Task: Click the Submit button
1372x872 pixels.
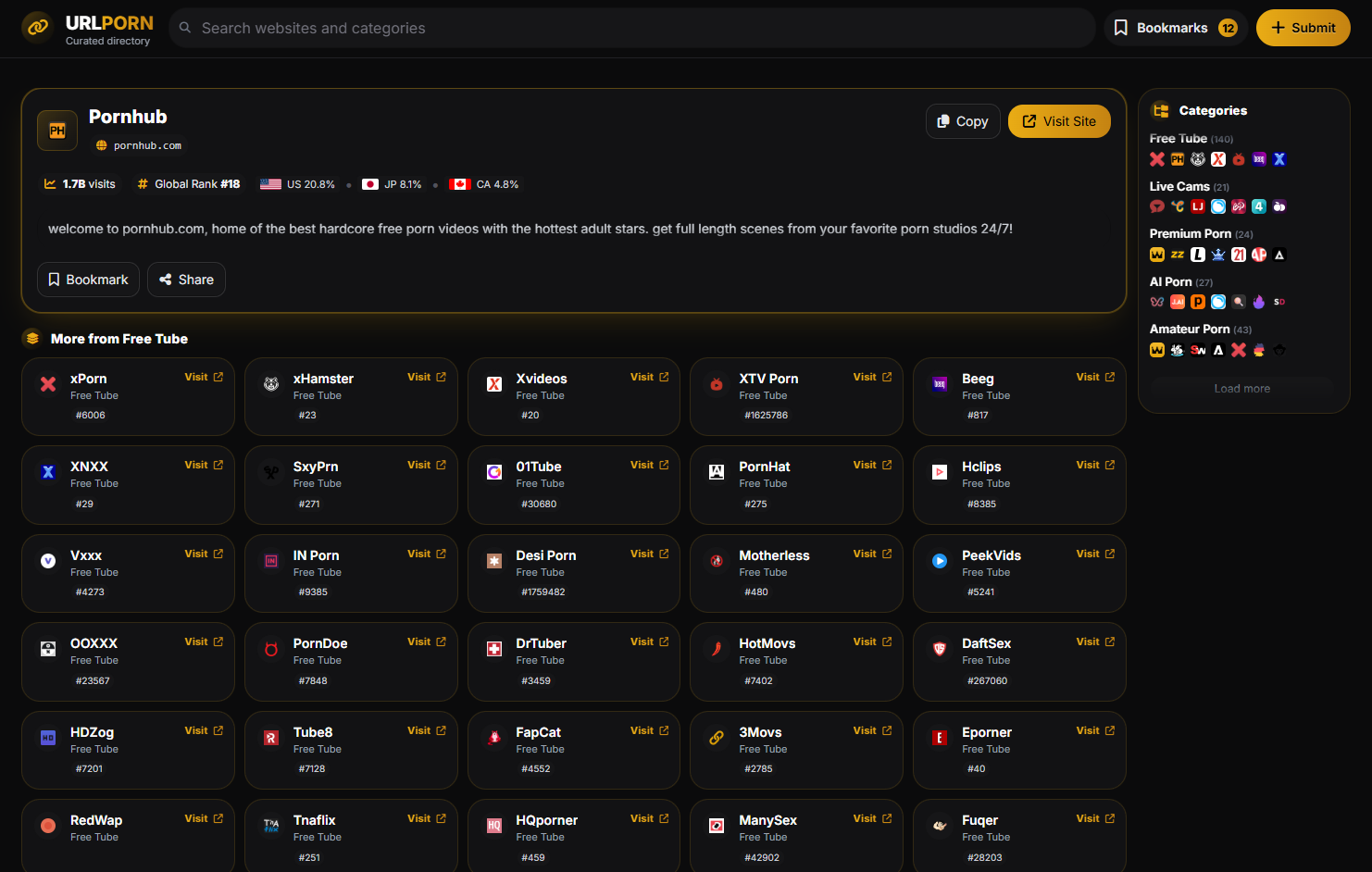Action: click(1303, 28)
